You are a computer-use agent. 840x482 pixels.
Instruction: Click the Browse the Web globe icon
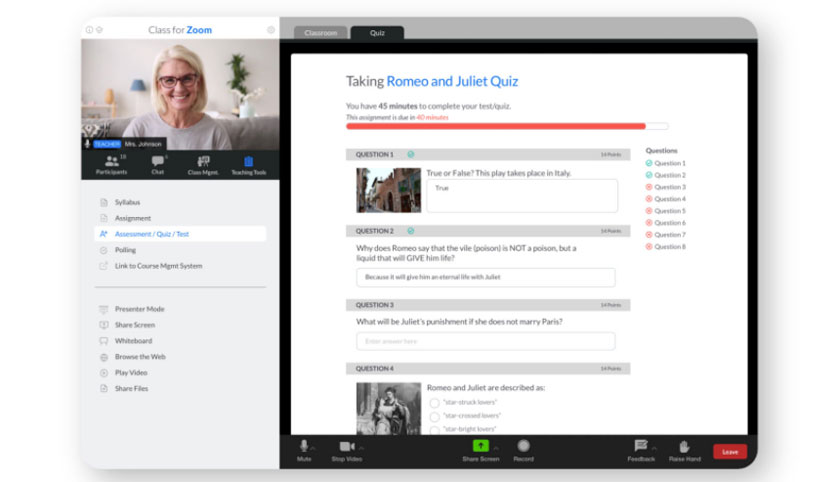pos(104,357)
